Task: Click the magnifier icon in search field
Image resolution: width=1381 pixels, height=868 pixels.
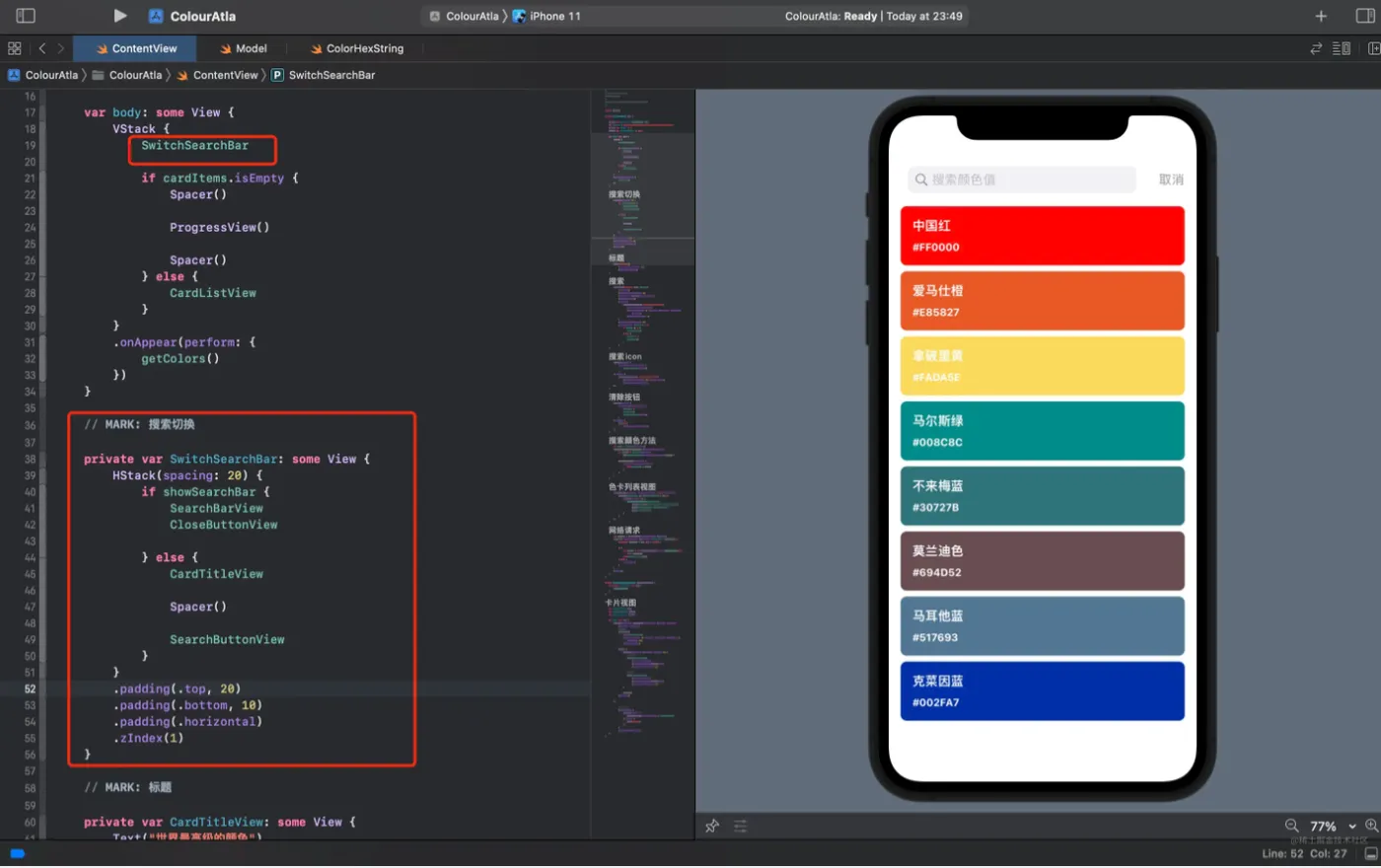Action: tap(921, 180)
